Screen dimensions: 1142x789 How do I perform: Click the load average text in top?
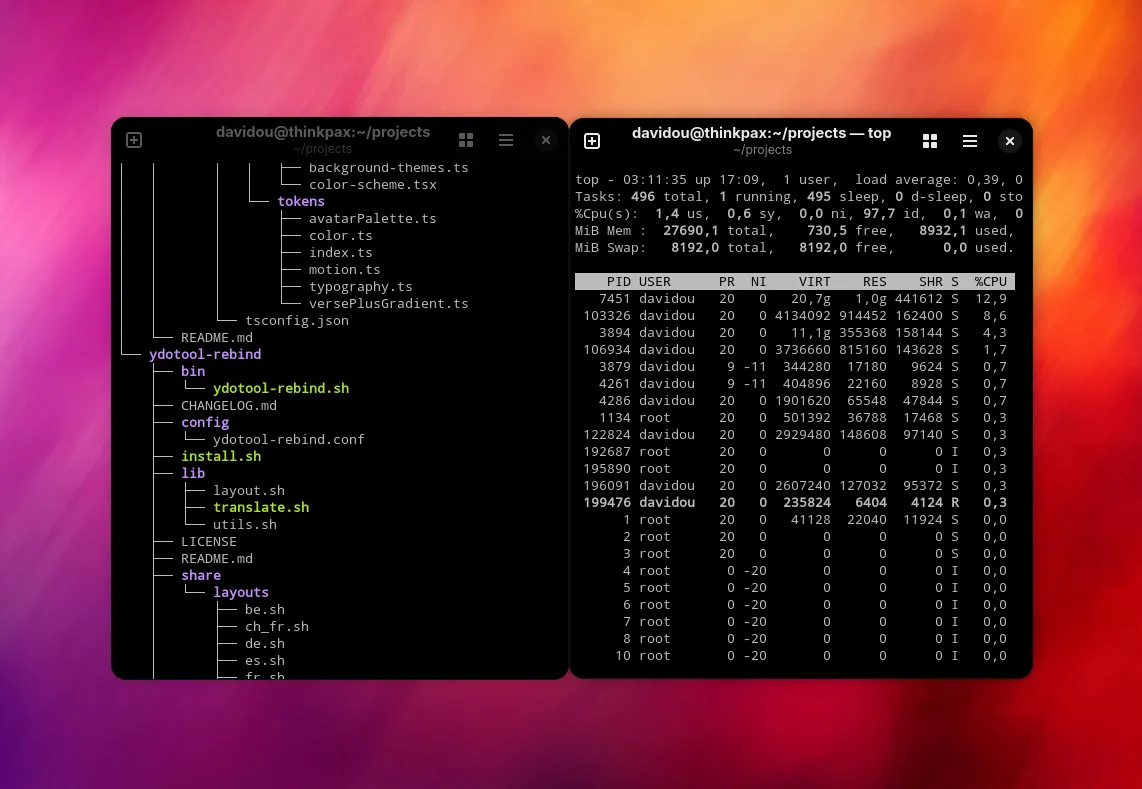click(x=938, y=179)
